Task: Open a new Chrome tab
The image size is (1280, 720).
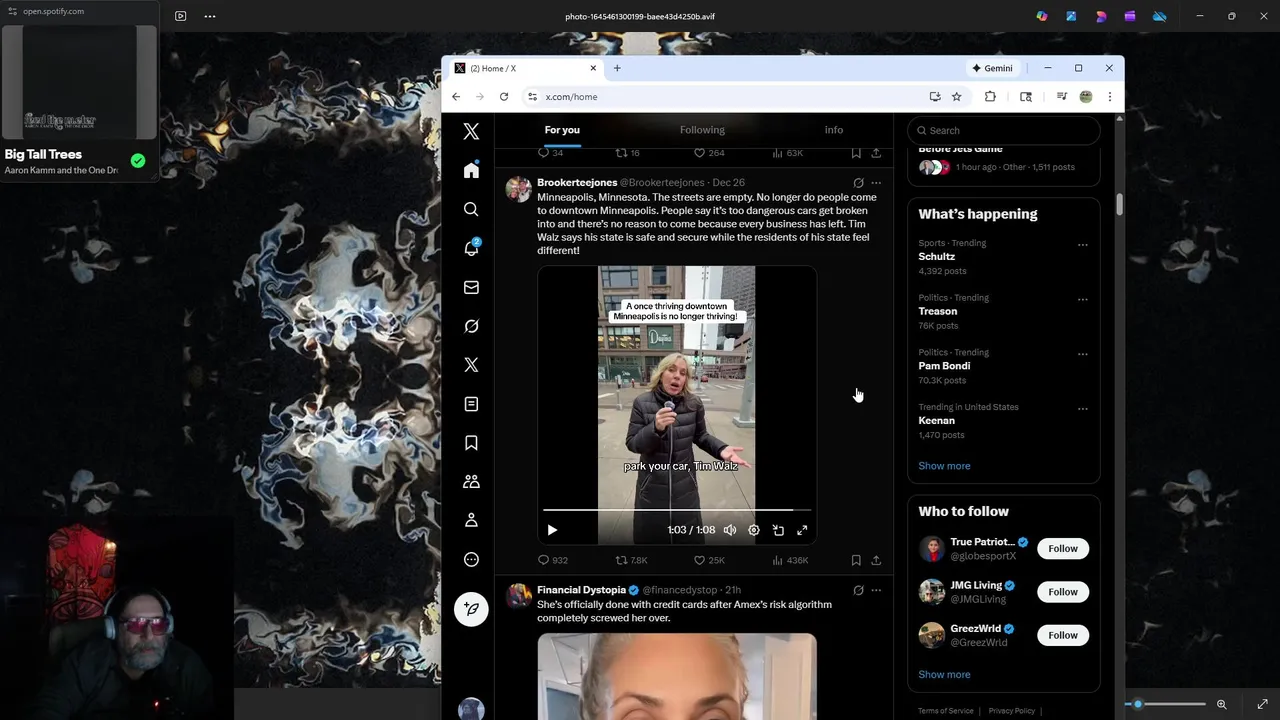Action: [617, 68]
